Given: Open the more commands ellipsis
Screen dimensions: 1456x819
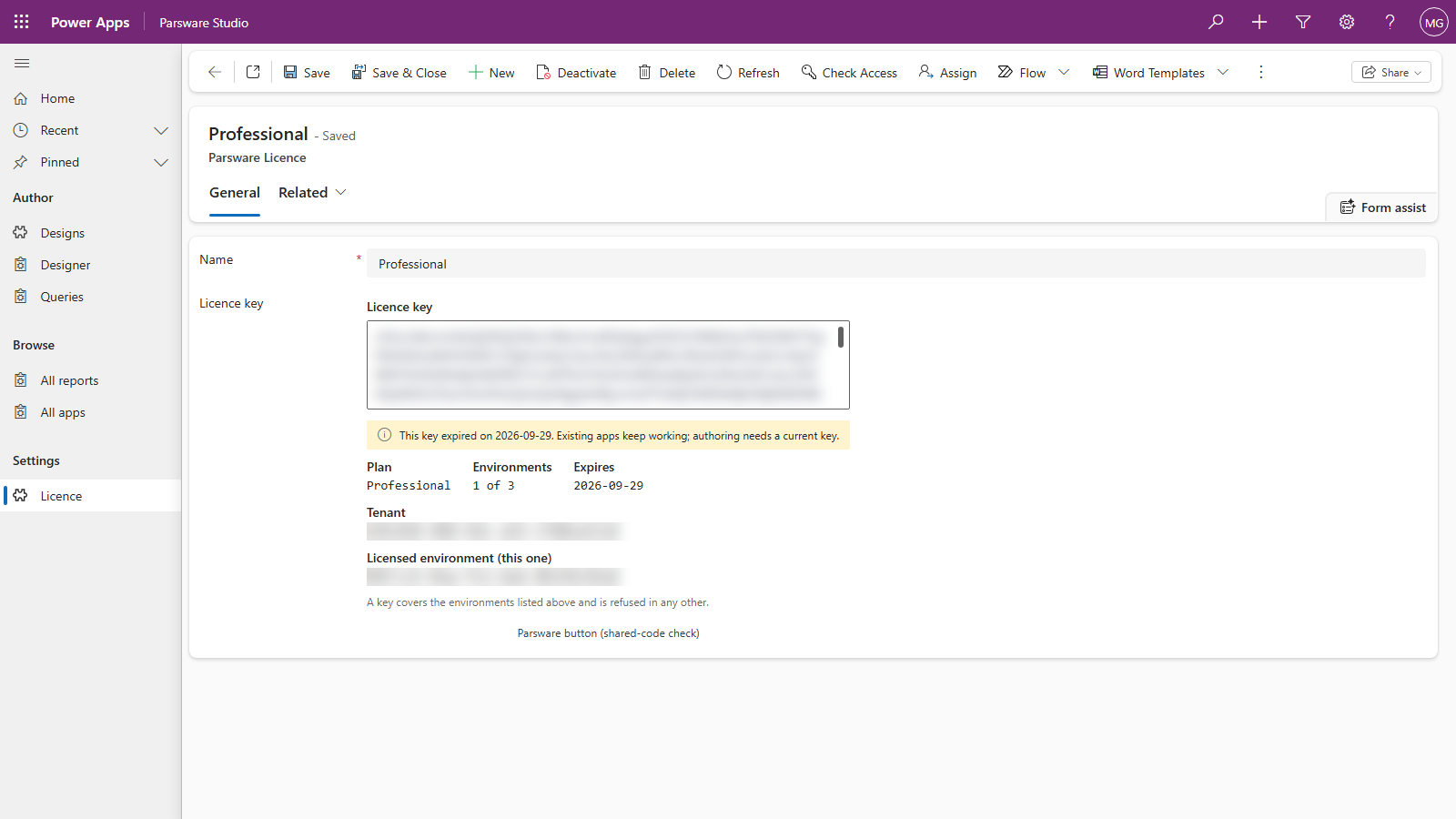Looking at the screenshot, I should click(x=1260, y=72).
